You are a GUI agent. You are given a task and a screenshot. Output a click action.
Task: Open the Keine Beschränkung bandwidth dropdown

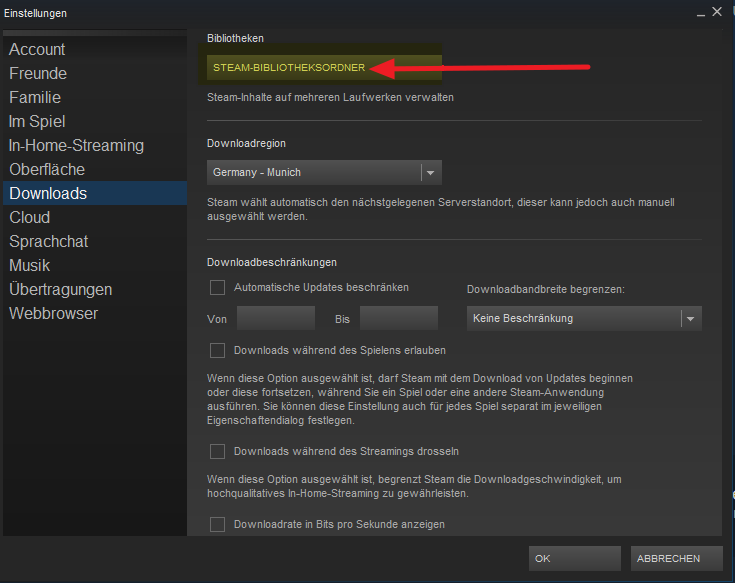(x=584, y=319)
